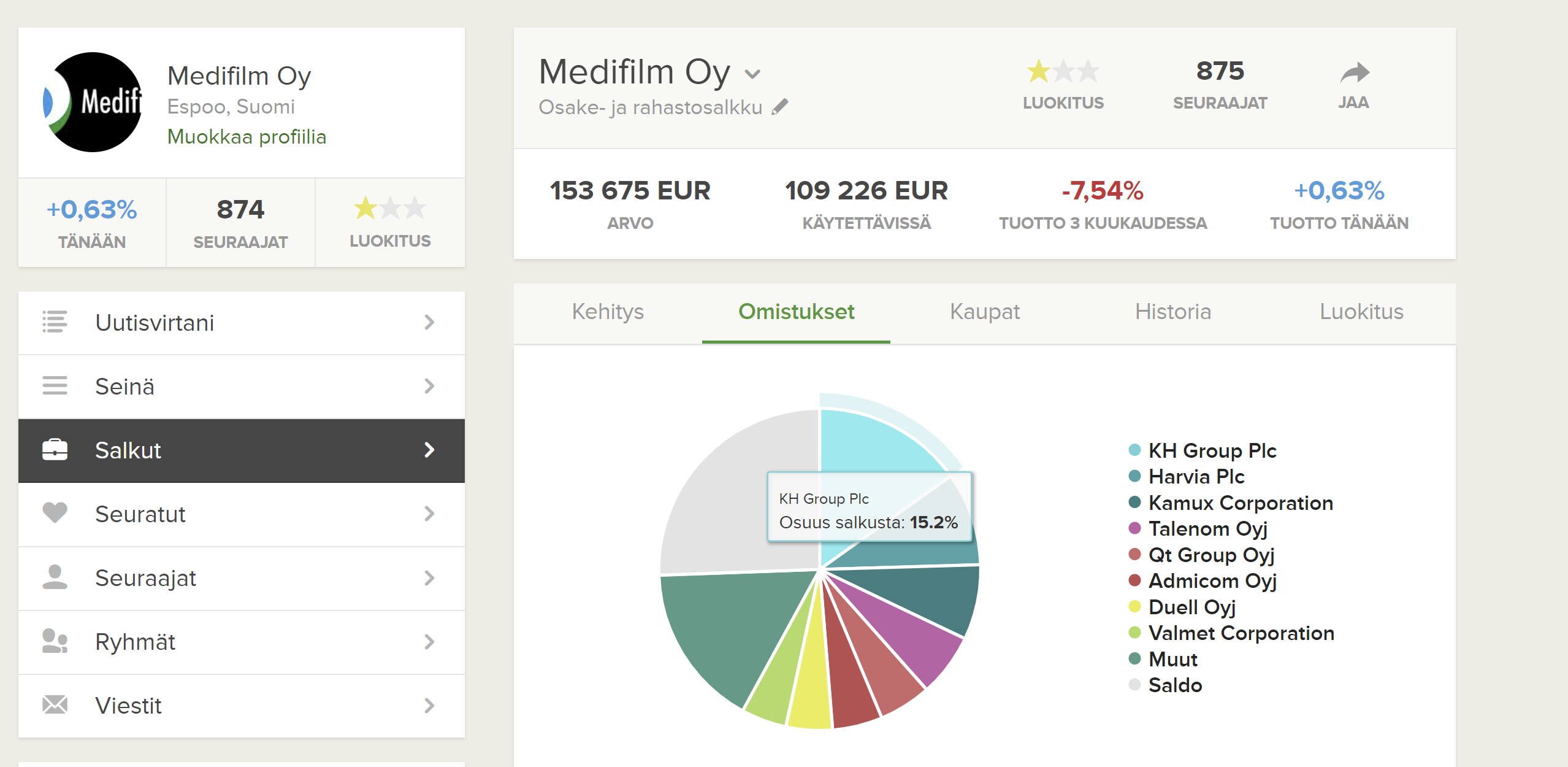The width and height of the screenshot is (1568, 767).
Task: Click the Uutisvirtani news feed icon
Action: [x=55, y=322]
